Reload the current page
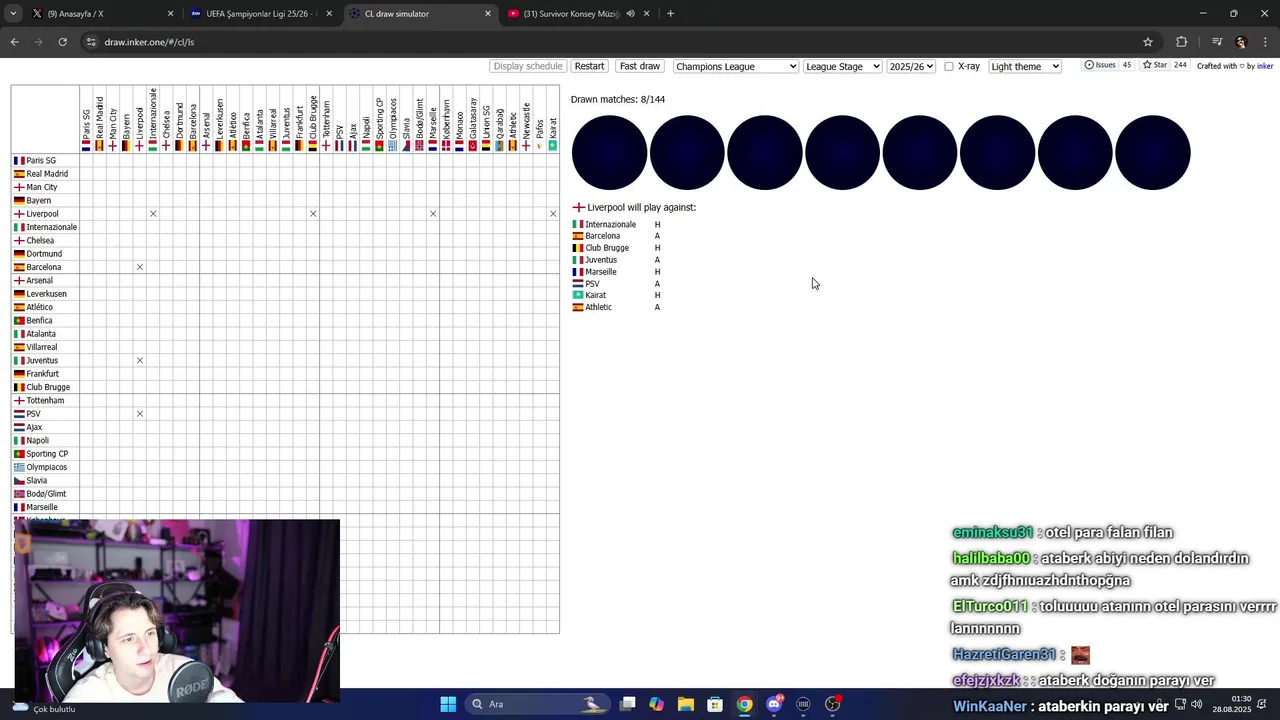 [62, 42]
